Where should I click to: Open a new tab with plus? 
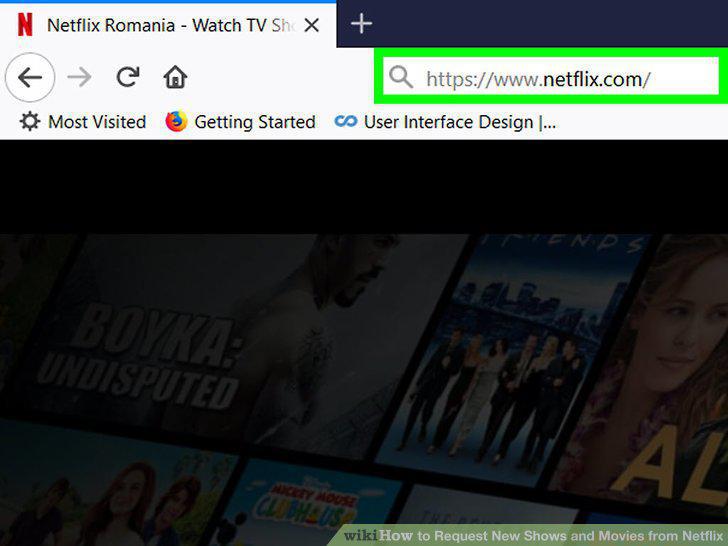click(x=361, y=24)
